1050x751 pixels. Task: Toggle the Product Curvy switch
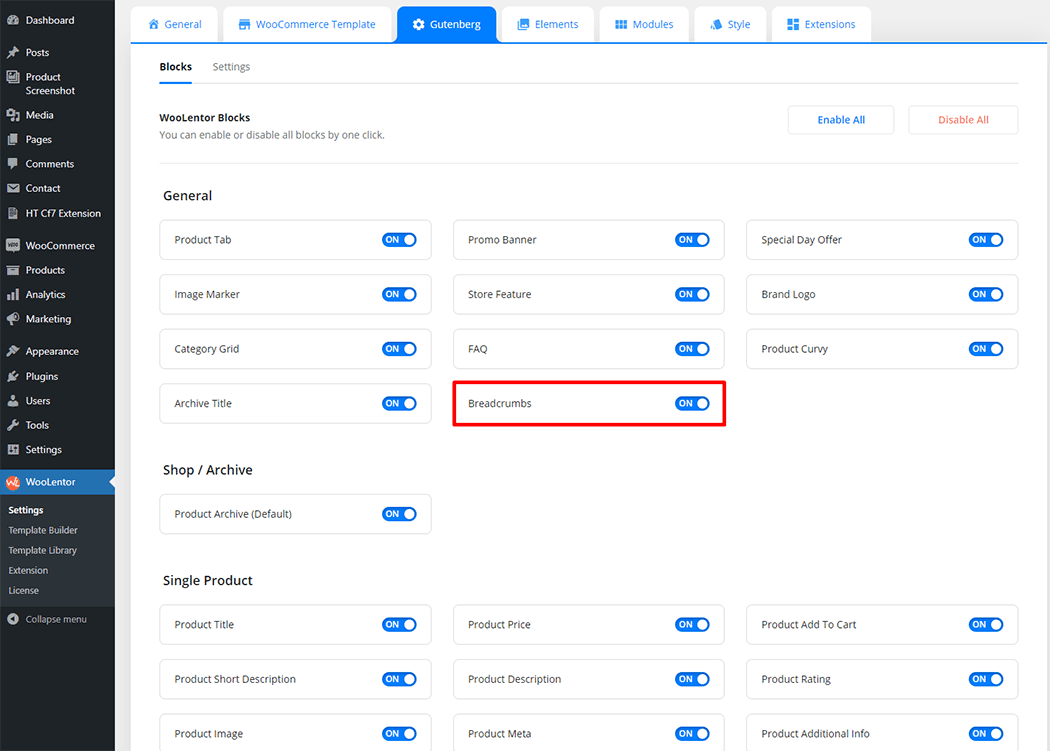tap(986, 349)
